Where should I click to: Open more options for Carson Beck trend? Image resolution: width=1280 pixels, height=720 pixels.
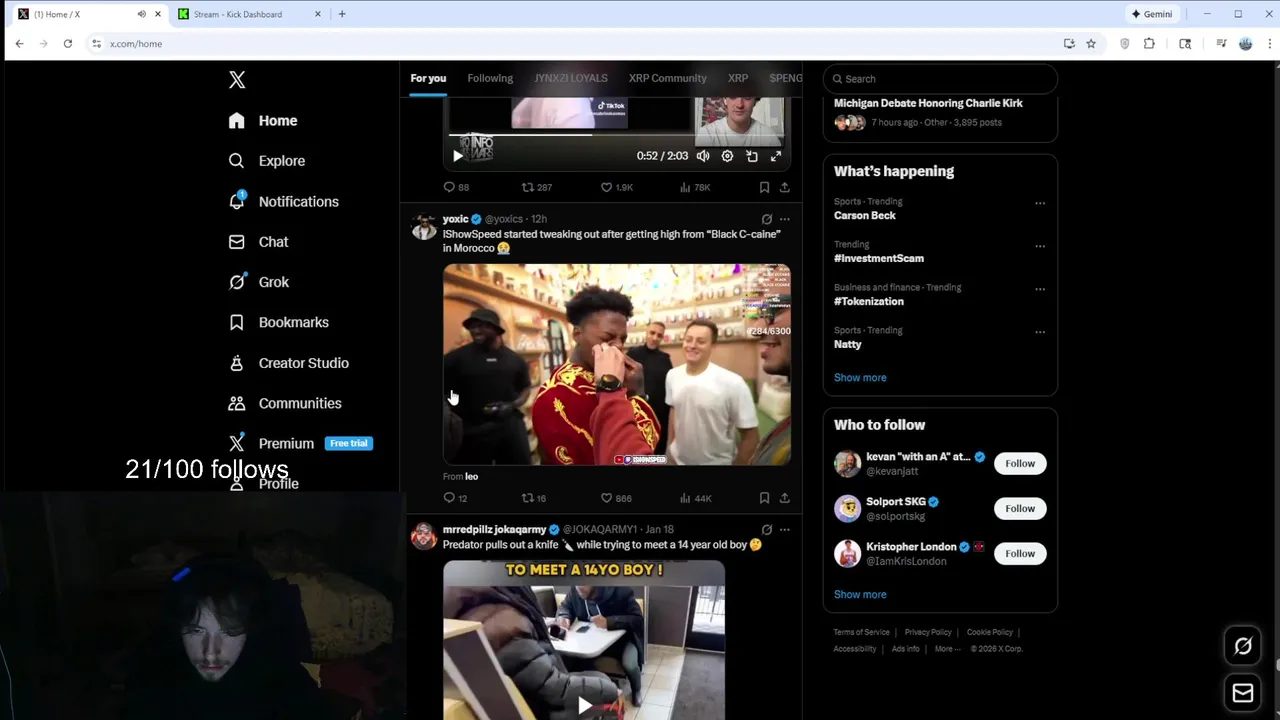coord(1040,203)
